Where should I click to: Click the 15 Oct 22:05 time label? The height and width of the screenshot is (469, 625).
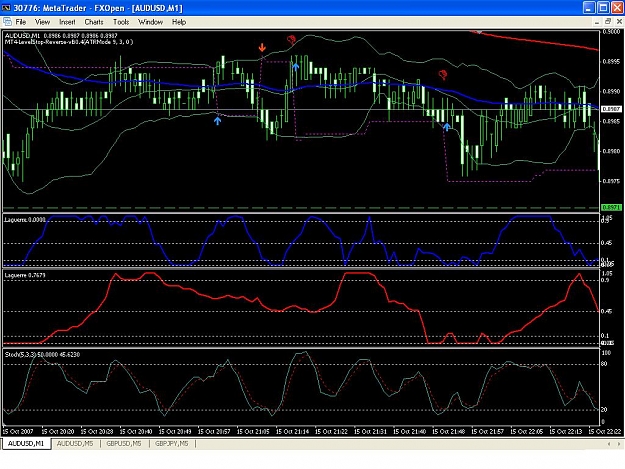526,432
